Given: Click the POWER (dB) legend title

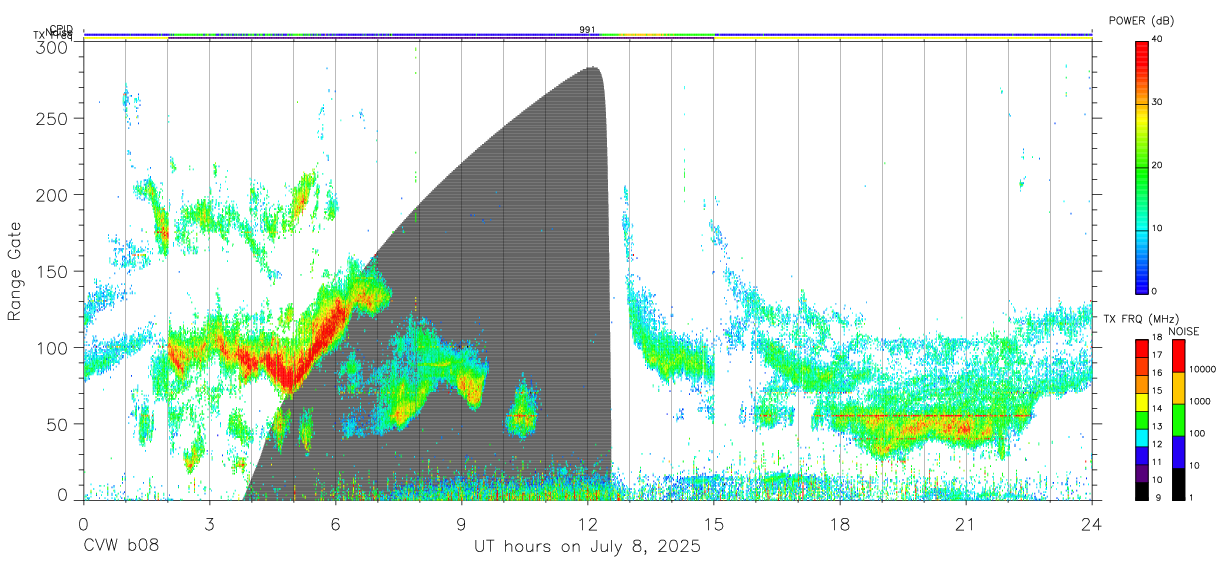Looking at the screenshot, I should point(1140,20).
